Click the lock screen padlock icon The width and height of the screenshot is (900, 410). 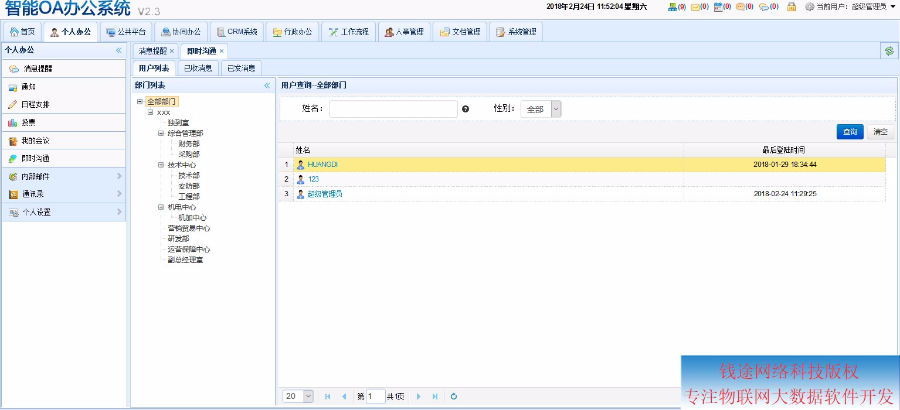pos(792,7)
